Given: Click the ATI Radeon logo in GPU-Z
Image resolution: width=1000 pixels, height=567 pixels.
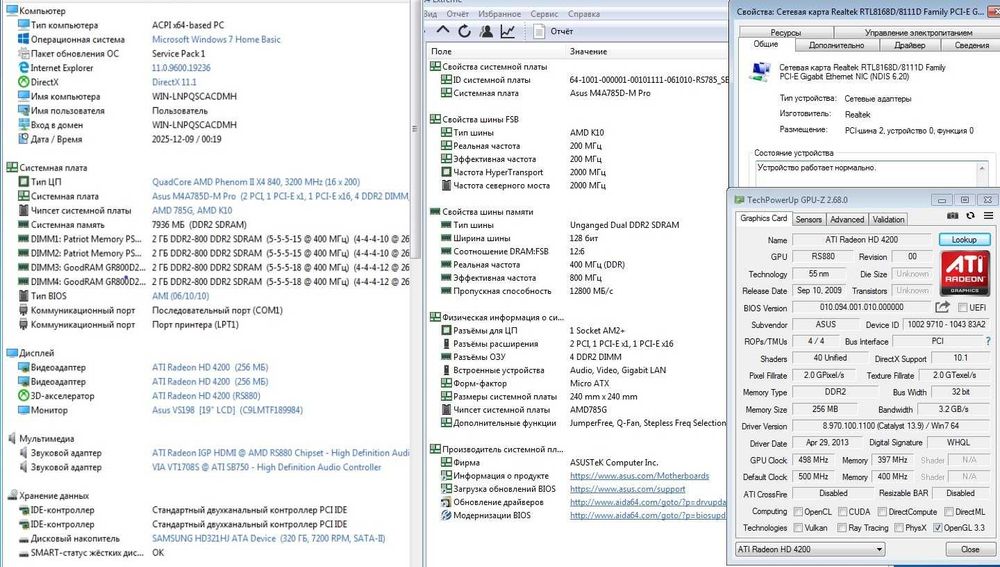Looking at the screenshot, I should click(x=965, y=272).
